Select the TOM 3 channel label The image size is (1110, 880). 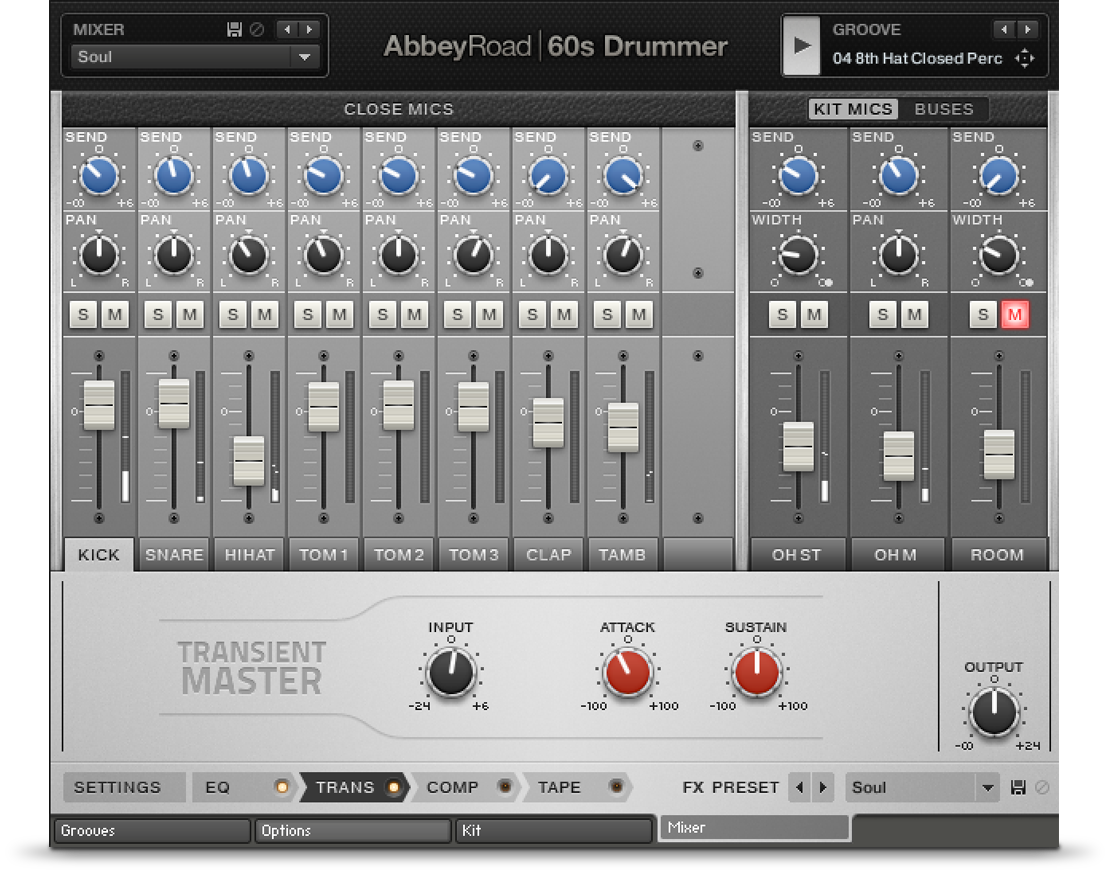click(x=474, y=554)
